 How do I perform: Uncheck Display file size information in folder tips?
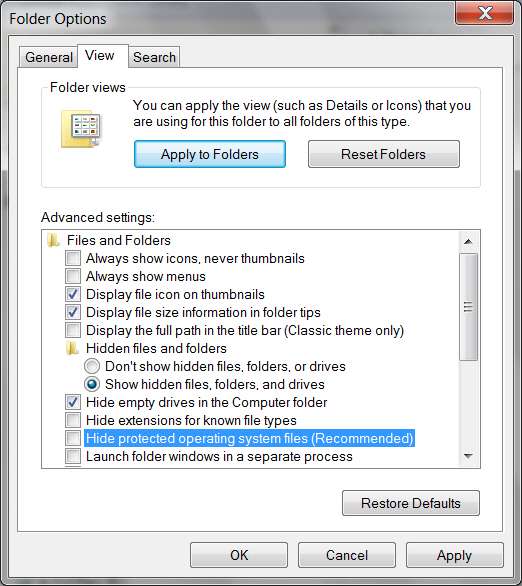(x=72, y=312)
